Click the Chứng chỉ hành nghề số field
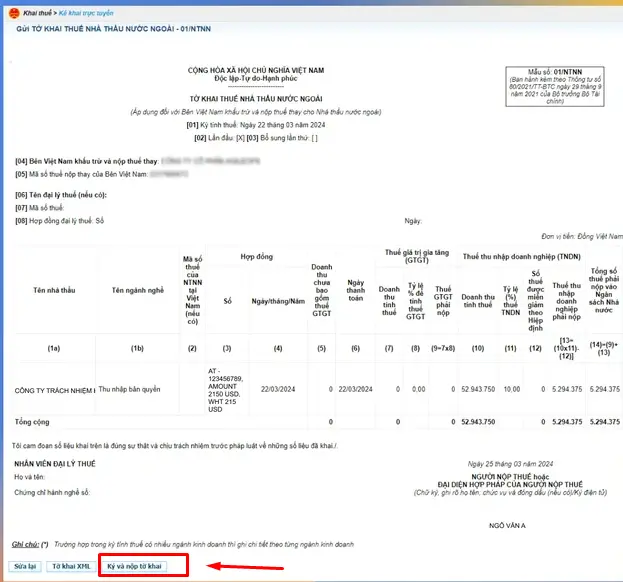The image size is (623, 582). click(x=60, y=492)
